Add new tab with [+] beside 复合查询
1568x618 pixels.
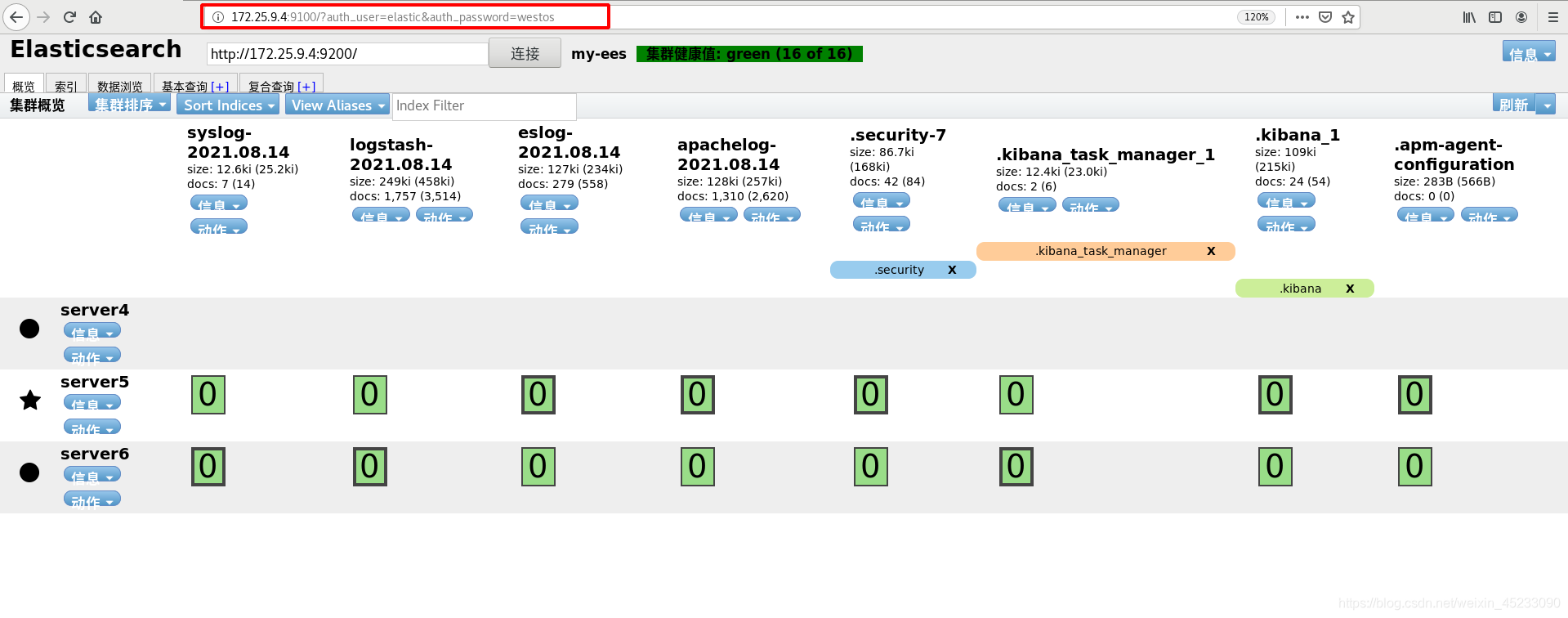[x=306, y=86]
